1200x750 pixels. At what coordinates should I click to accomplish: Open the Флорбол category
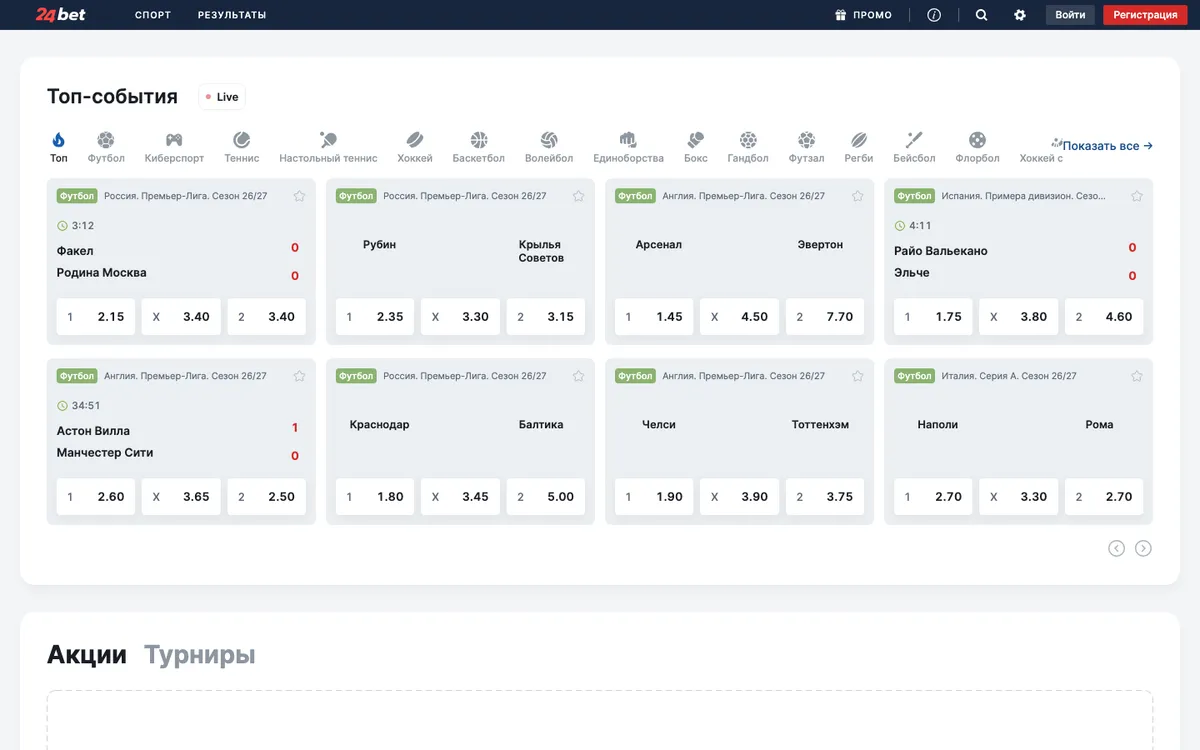coord(977,147)
